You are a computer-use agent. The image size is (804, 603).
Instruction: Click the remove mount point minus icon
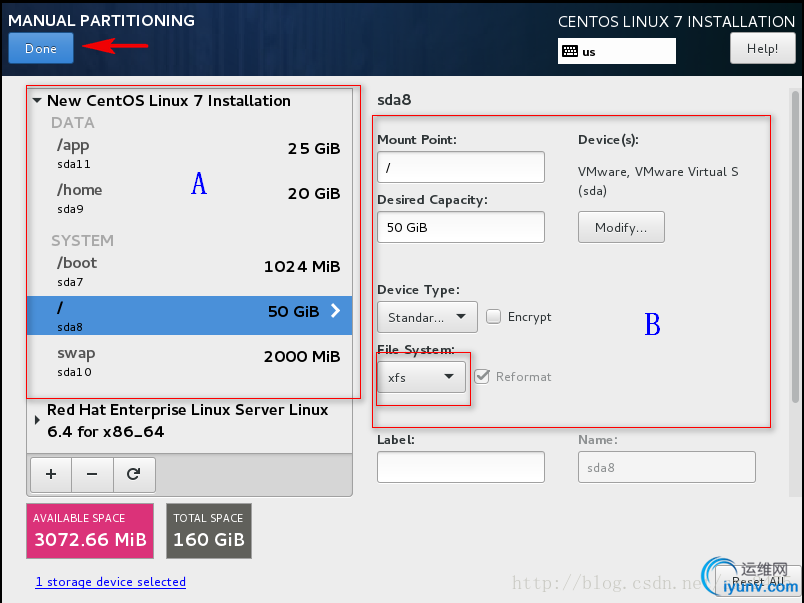coord(92,474)
